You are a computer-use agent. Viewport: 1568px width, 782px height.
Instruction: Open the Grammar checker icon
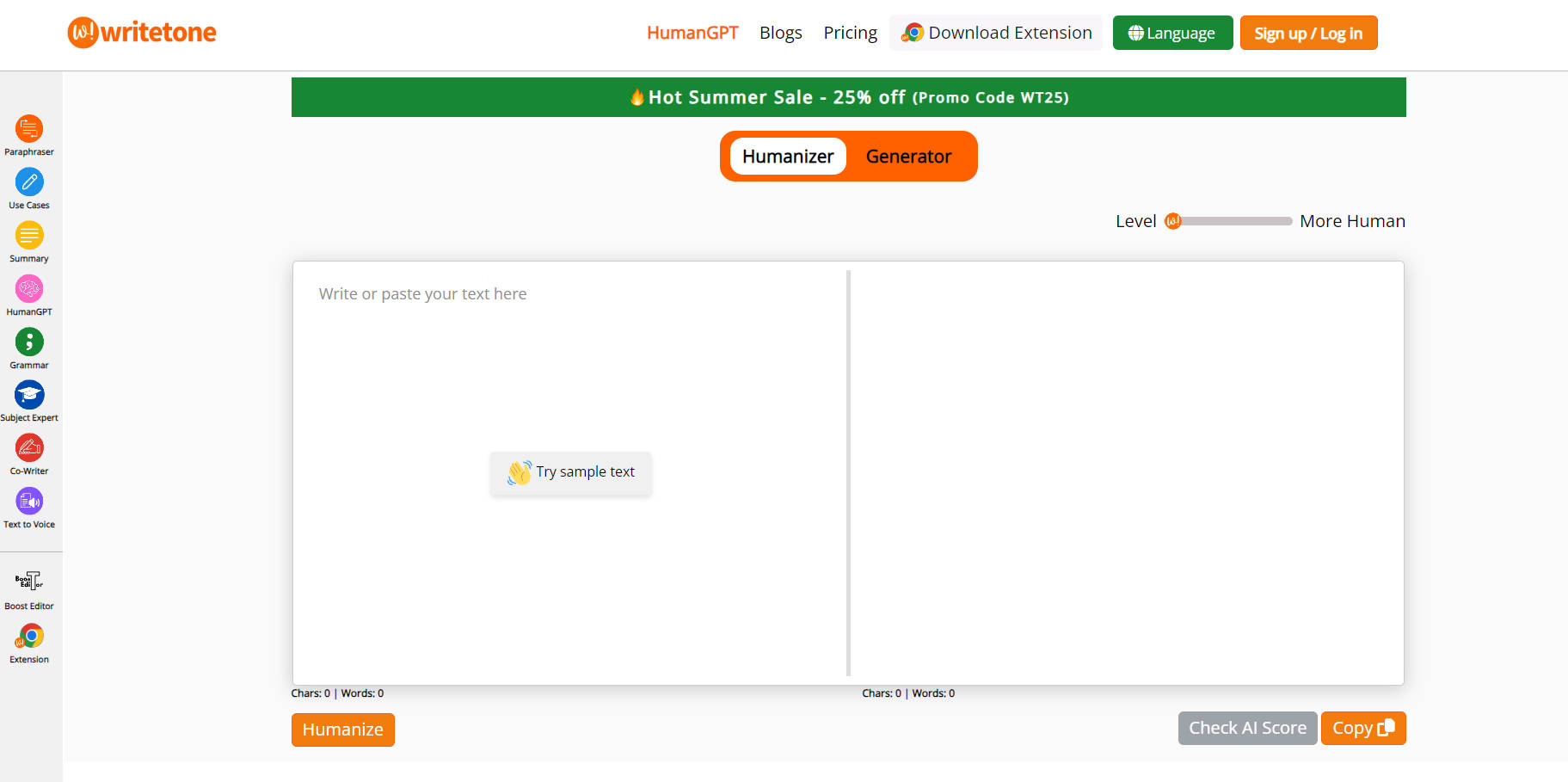pyautogui.click(x=29, y=342)
